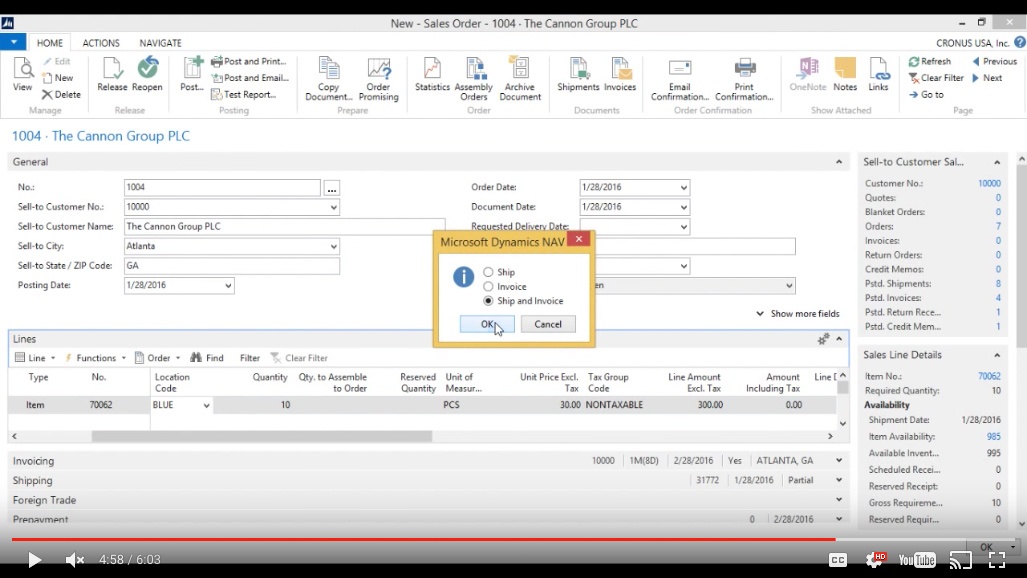Viewport: 1027px width, 578px height.
Task: Select the Ship radio option
Action: point(488,272)
